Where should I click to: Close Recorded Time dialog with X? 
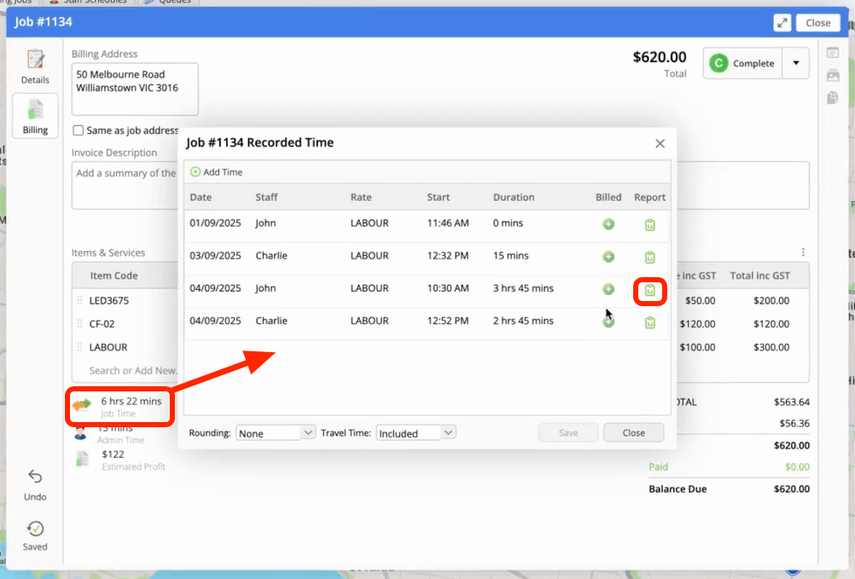click(660, 143)
